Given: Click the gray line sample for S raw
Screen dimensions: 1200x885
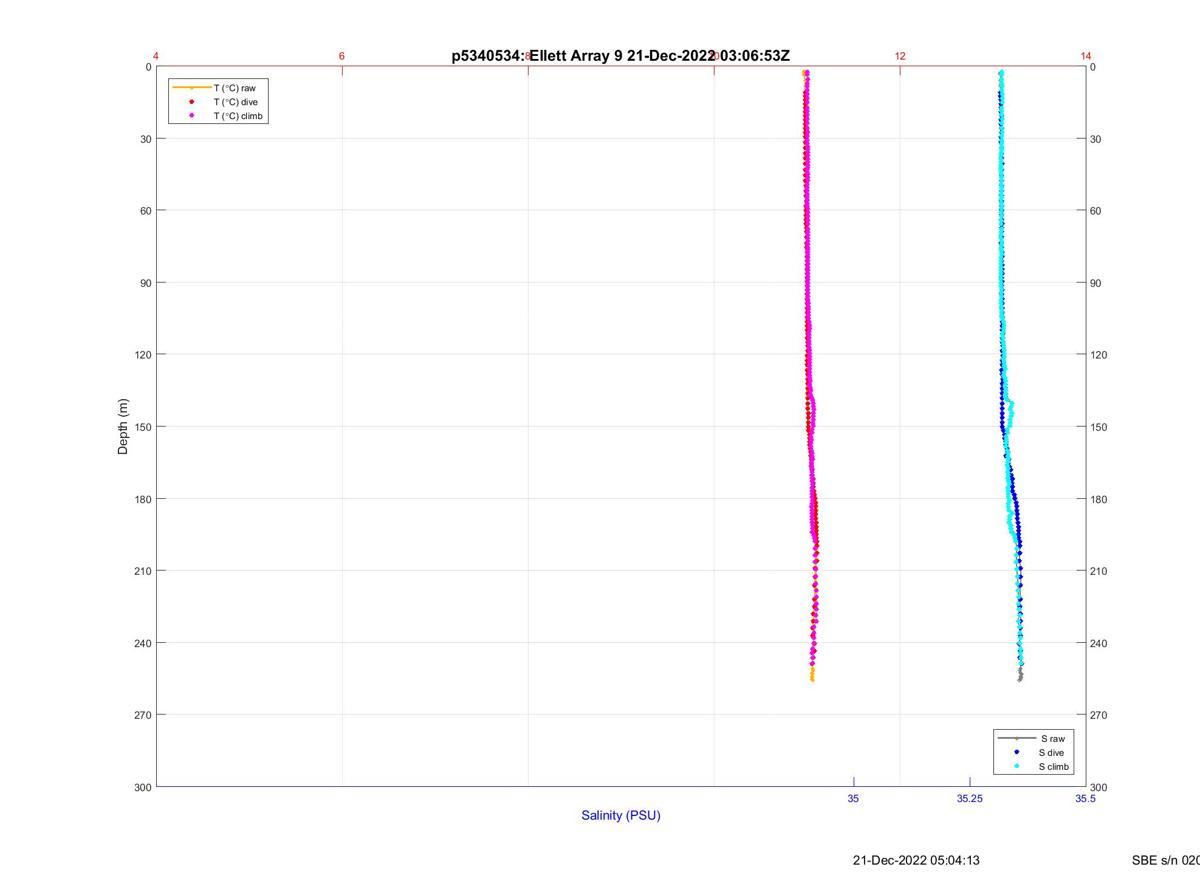Looking at the screenshot, I should point(1016,738).
